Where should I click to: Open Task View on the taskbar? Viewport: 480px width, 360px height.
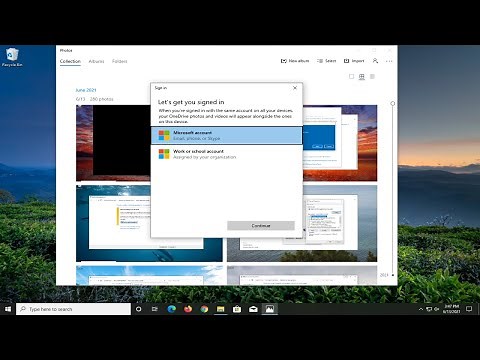(x=155, y=309)
